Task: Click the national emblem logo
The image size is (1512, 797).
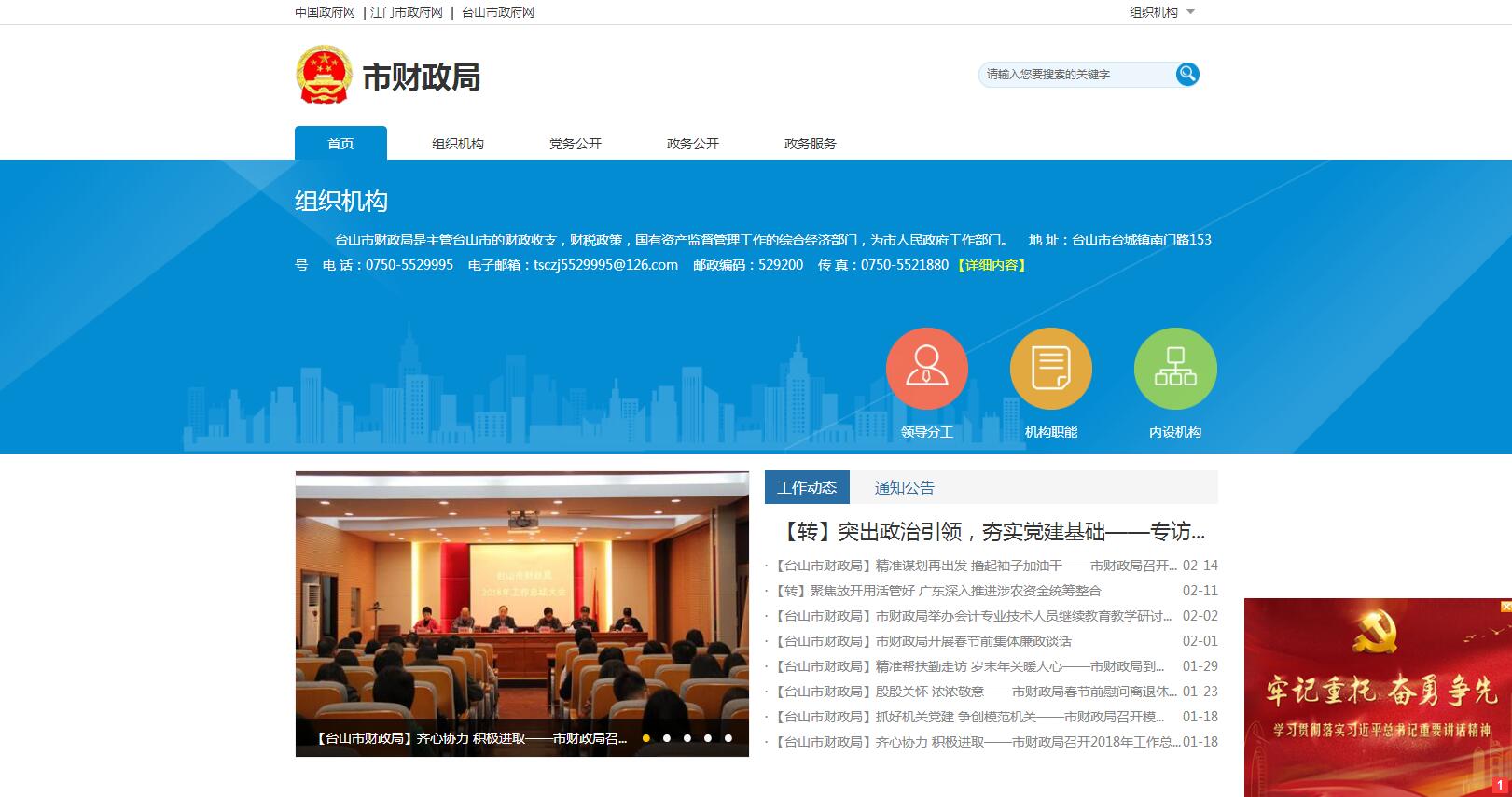Action: point(324,75)
